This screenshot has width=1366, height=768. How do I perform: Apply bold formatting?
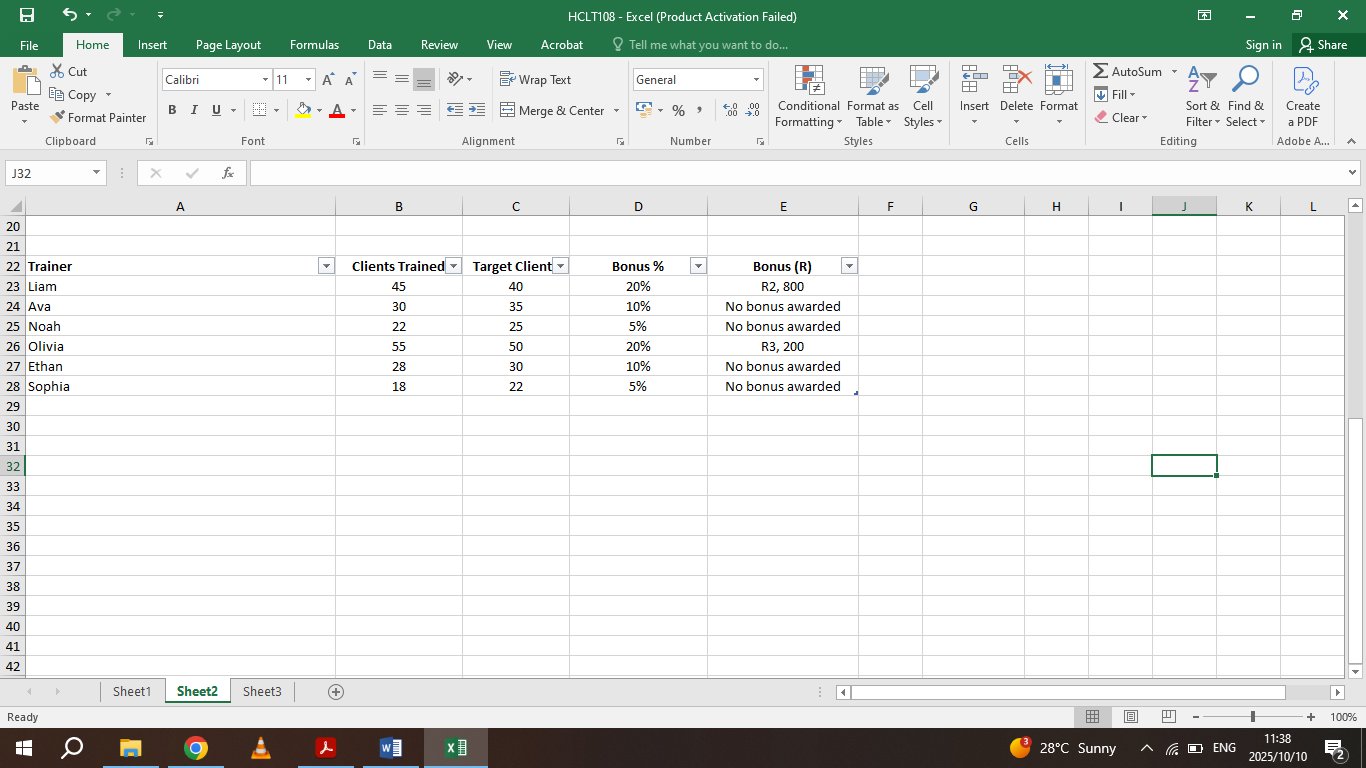[171, 110]
